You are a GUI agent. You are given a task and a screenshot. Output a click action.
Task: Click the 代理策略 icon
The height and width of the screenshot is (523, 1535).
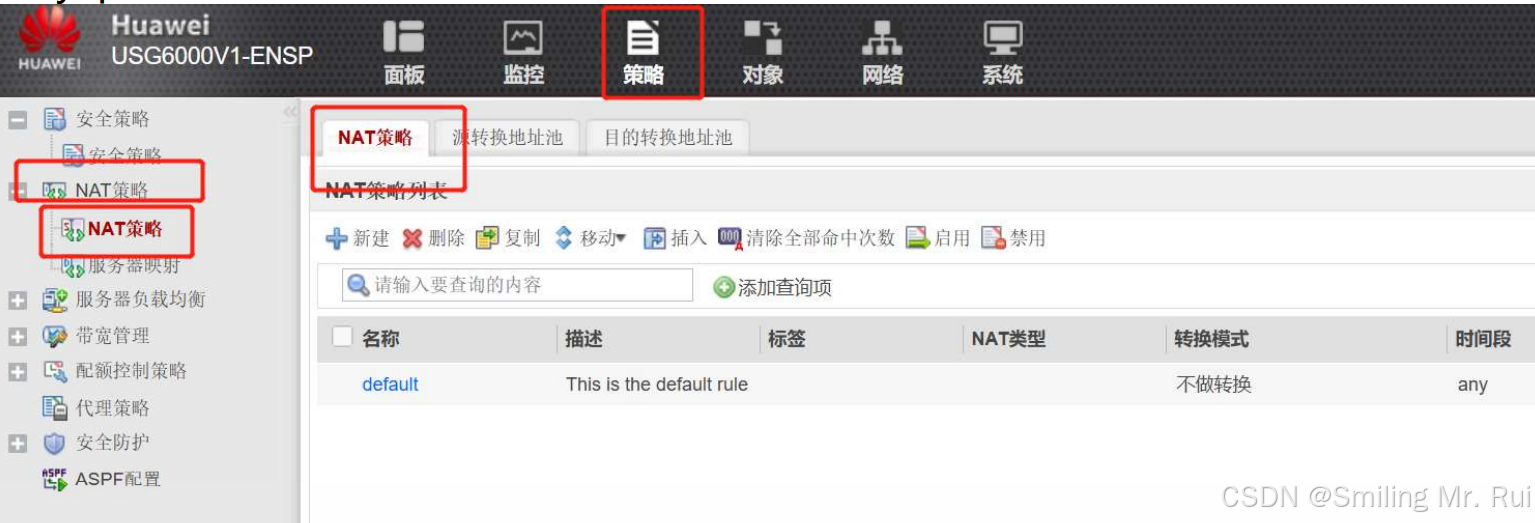pyautogui.click(x=54, y=408)
